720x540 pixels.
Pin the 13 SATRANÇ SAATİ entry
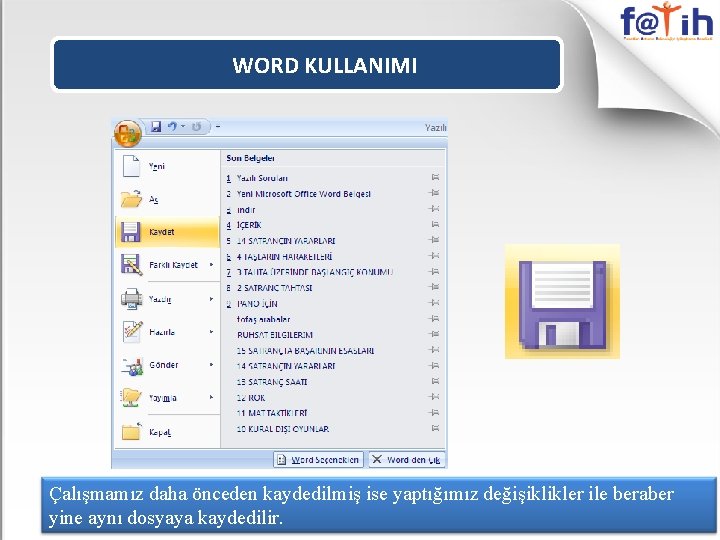[x=434, y=381]
